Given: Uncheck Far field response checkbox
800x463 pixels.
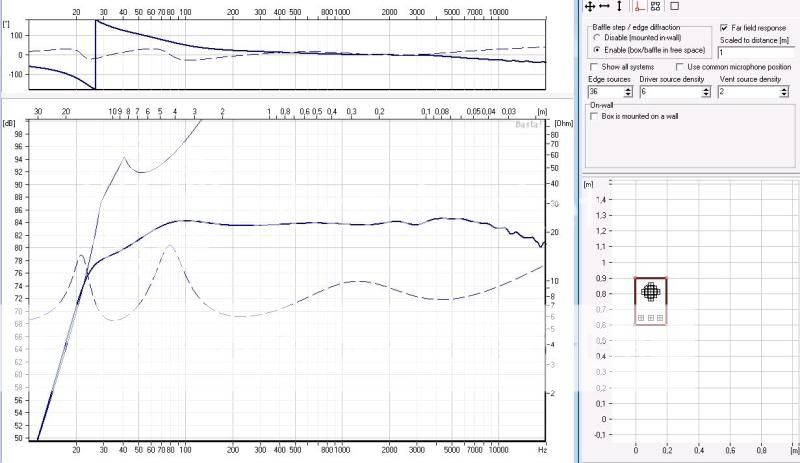Looking at the screenshot, I should [724, 29].
